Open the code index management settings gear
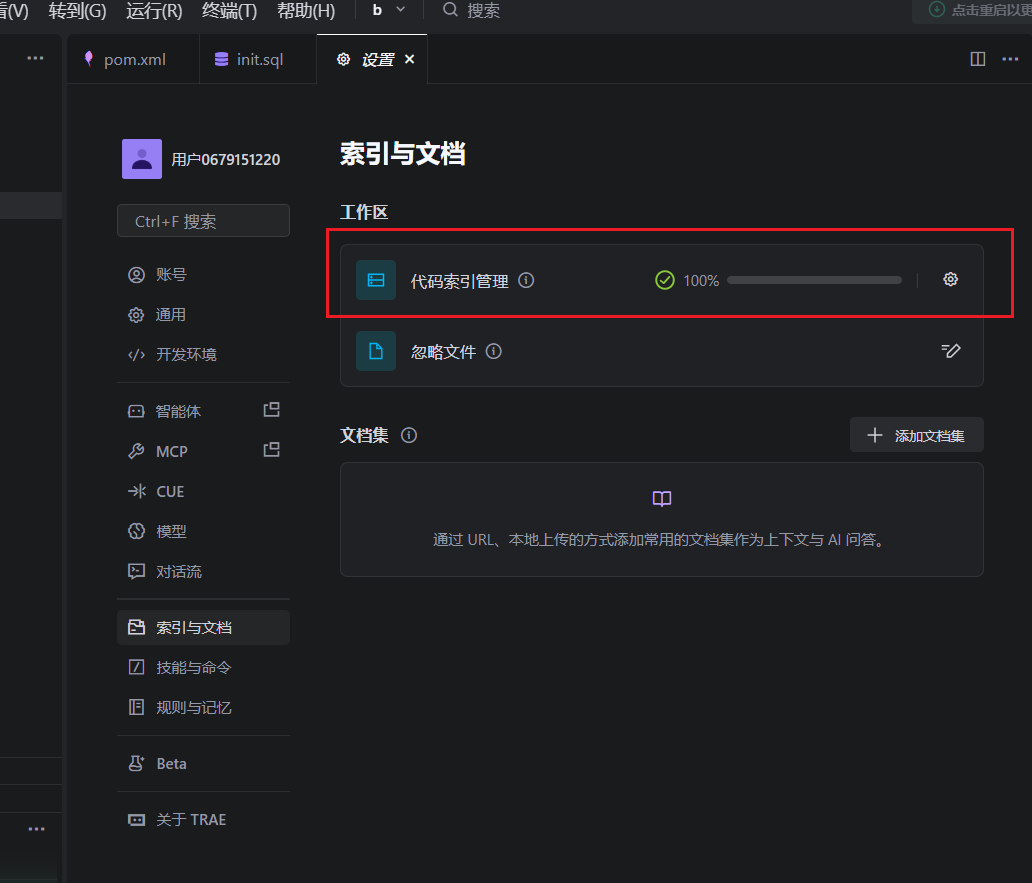1032x883 pixels. tap(950, 280)
